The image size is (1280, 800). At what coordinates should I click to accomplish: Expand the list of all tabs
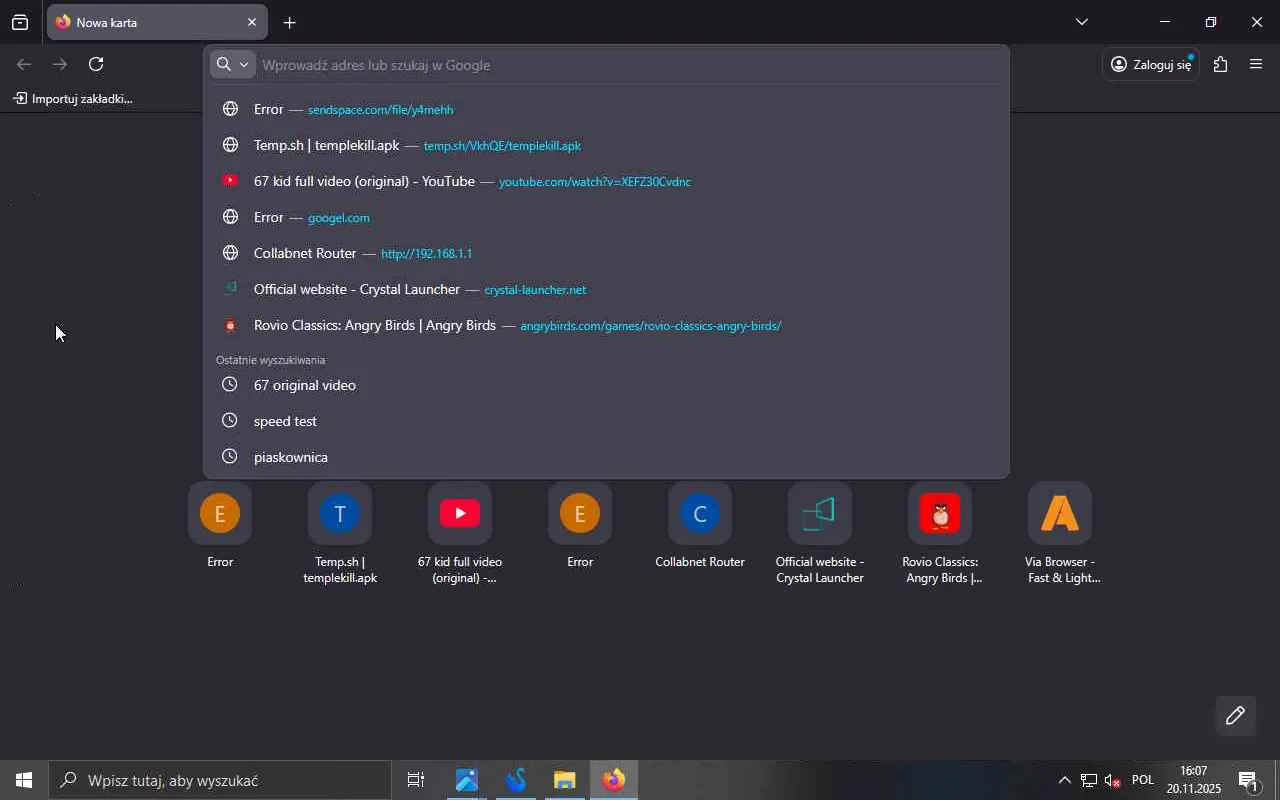(x=1081, y=22)
